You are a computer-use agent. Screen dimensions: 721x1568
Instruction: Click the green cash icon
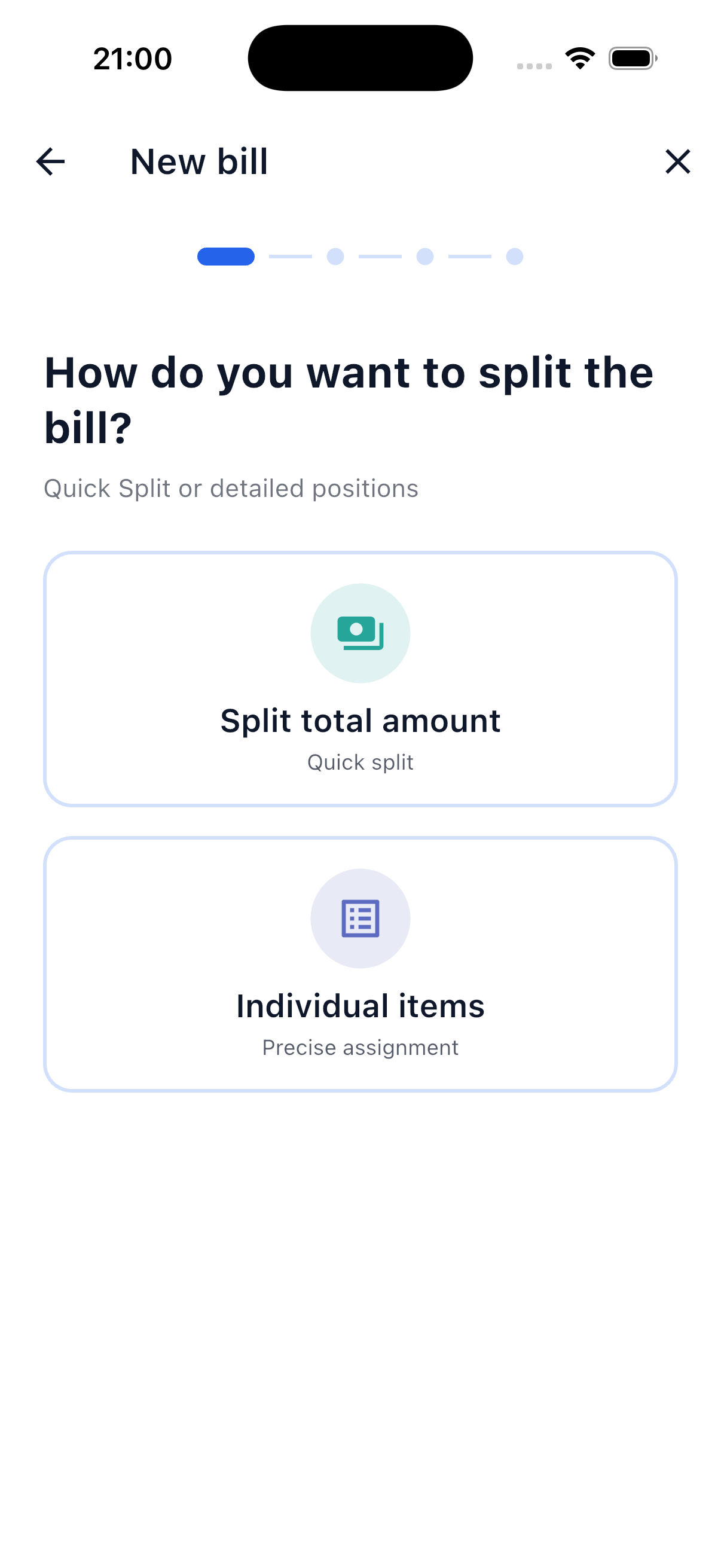[360, 633]
